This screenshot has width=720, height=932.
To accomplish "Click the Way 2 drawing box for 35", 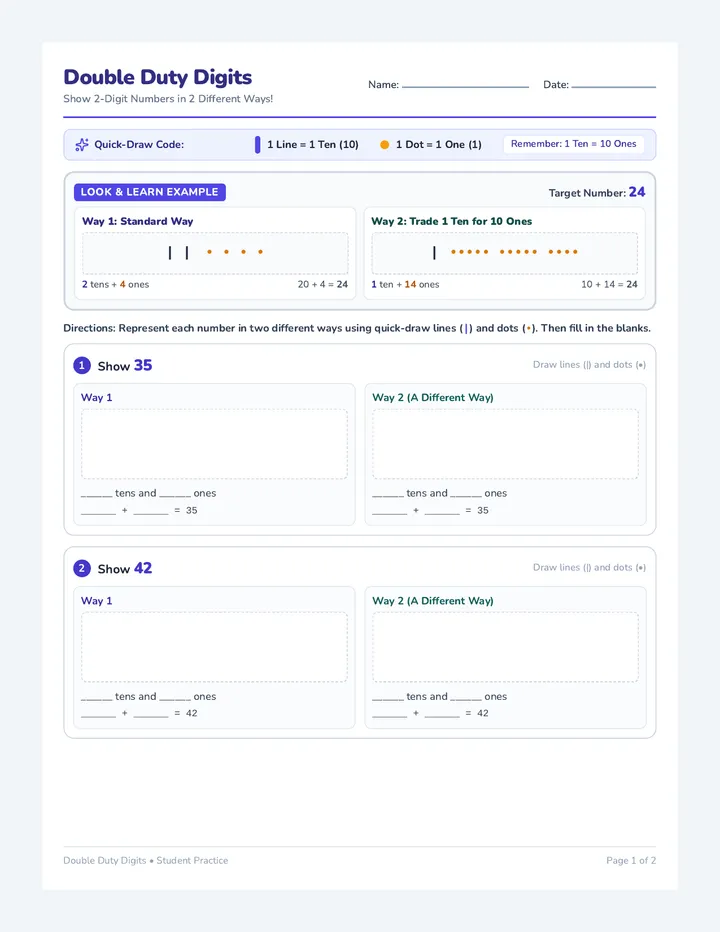I will pyautogui.click(x=505, y=443).
